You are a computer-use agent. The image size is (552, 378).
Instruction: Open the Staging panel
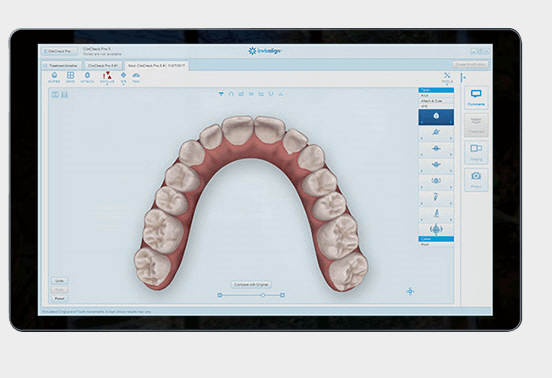coord(476,152)
